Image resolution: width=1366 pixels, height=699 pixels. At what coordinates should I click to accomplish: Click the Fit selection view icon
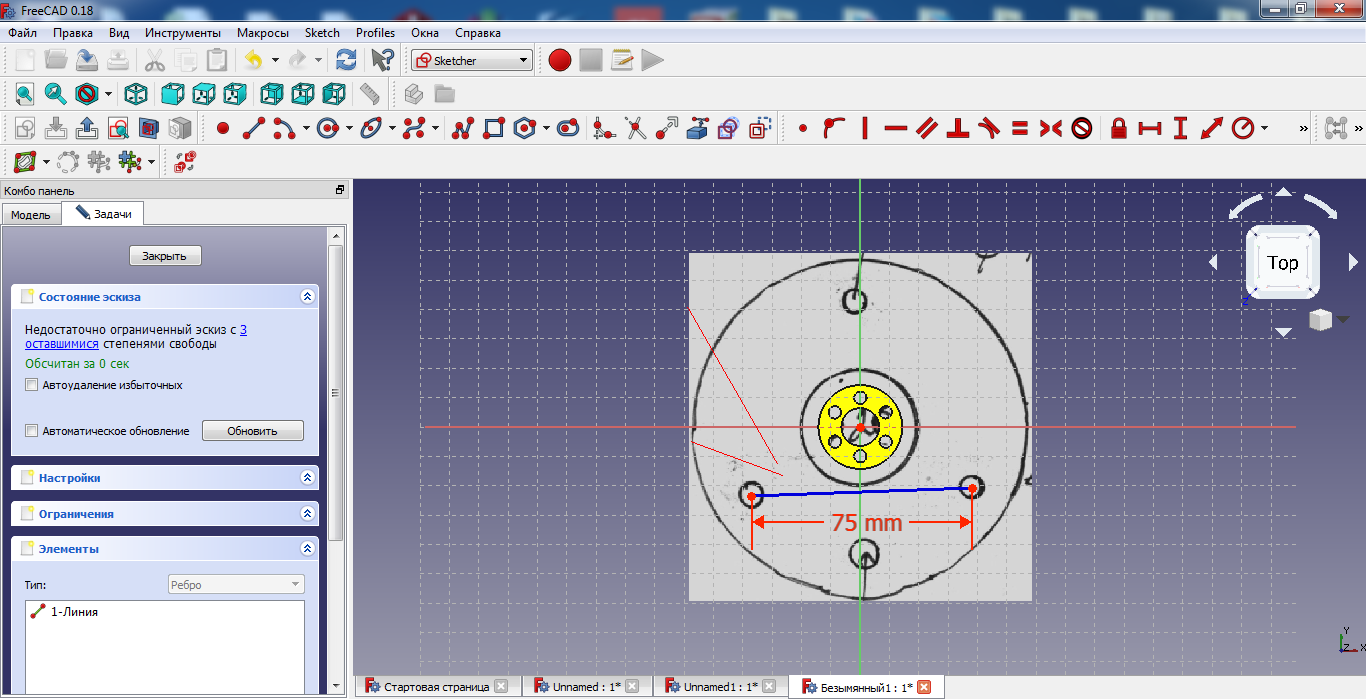(56, 94)
